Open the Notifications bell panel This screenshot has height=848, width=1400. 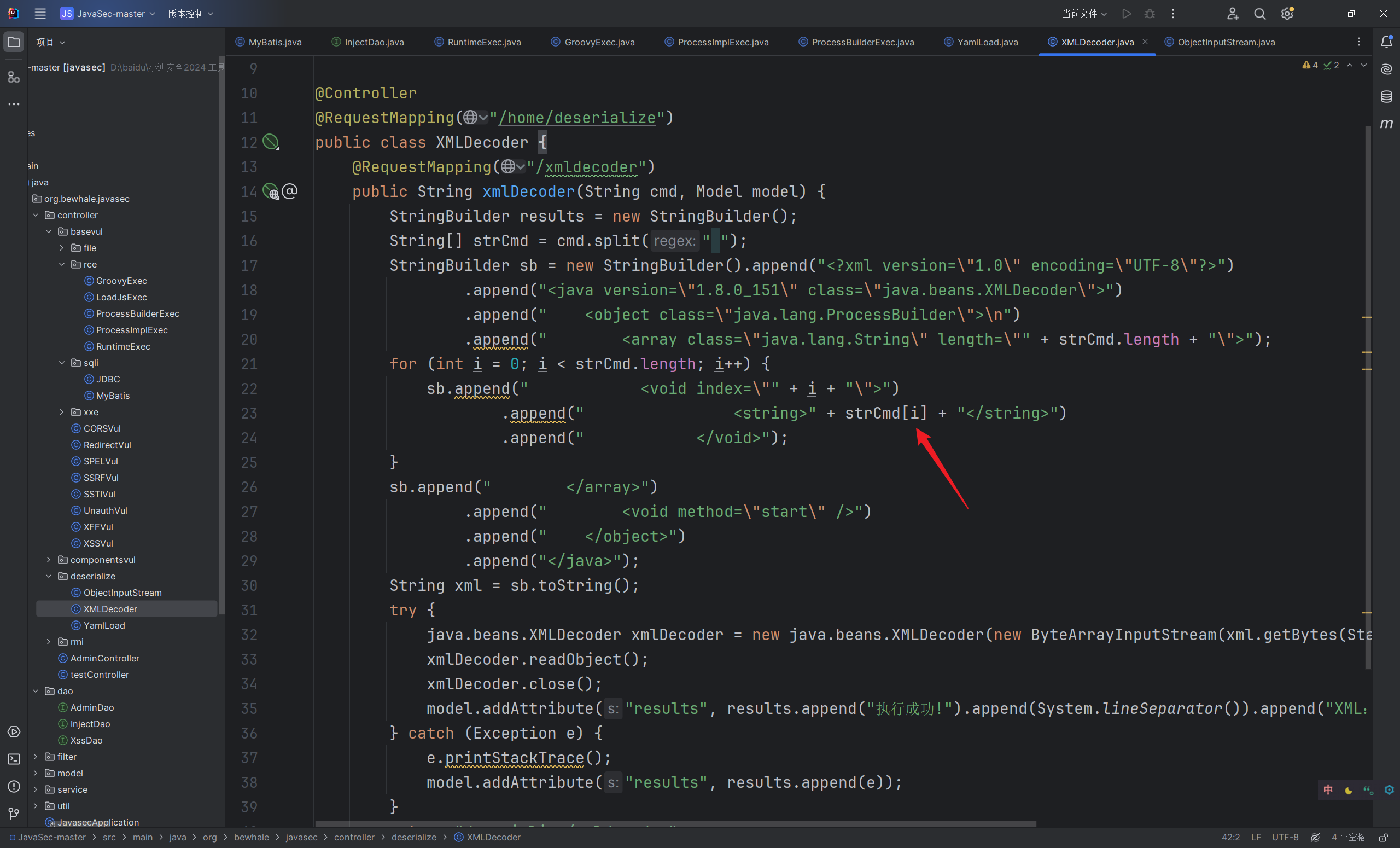tap(1386, 42)
